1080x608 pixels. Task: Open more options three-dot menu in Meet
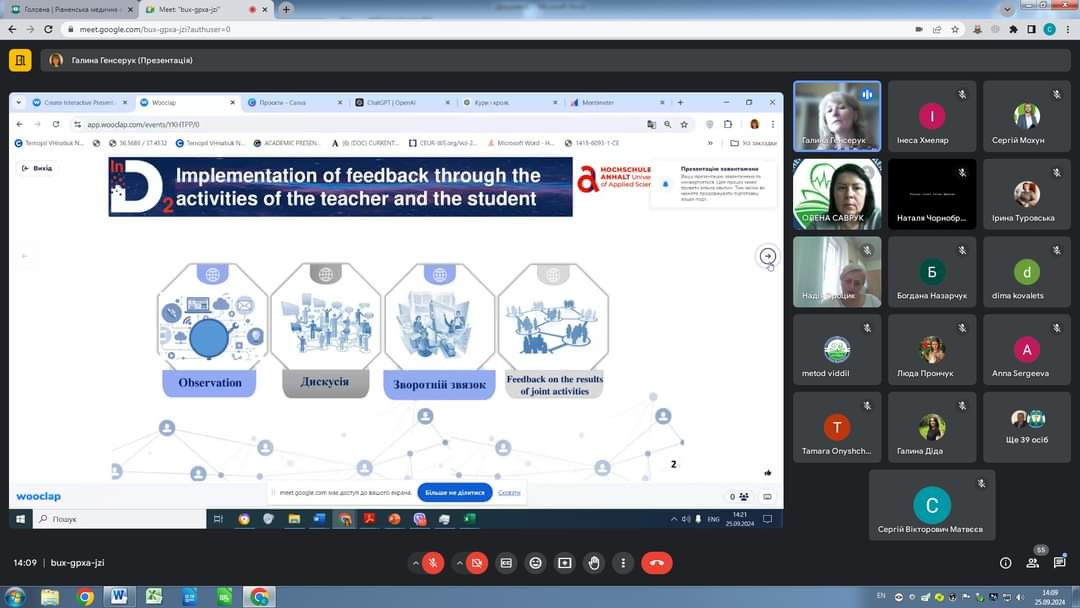pyautogui.click(x=623, y=563)
